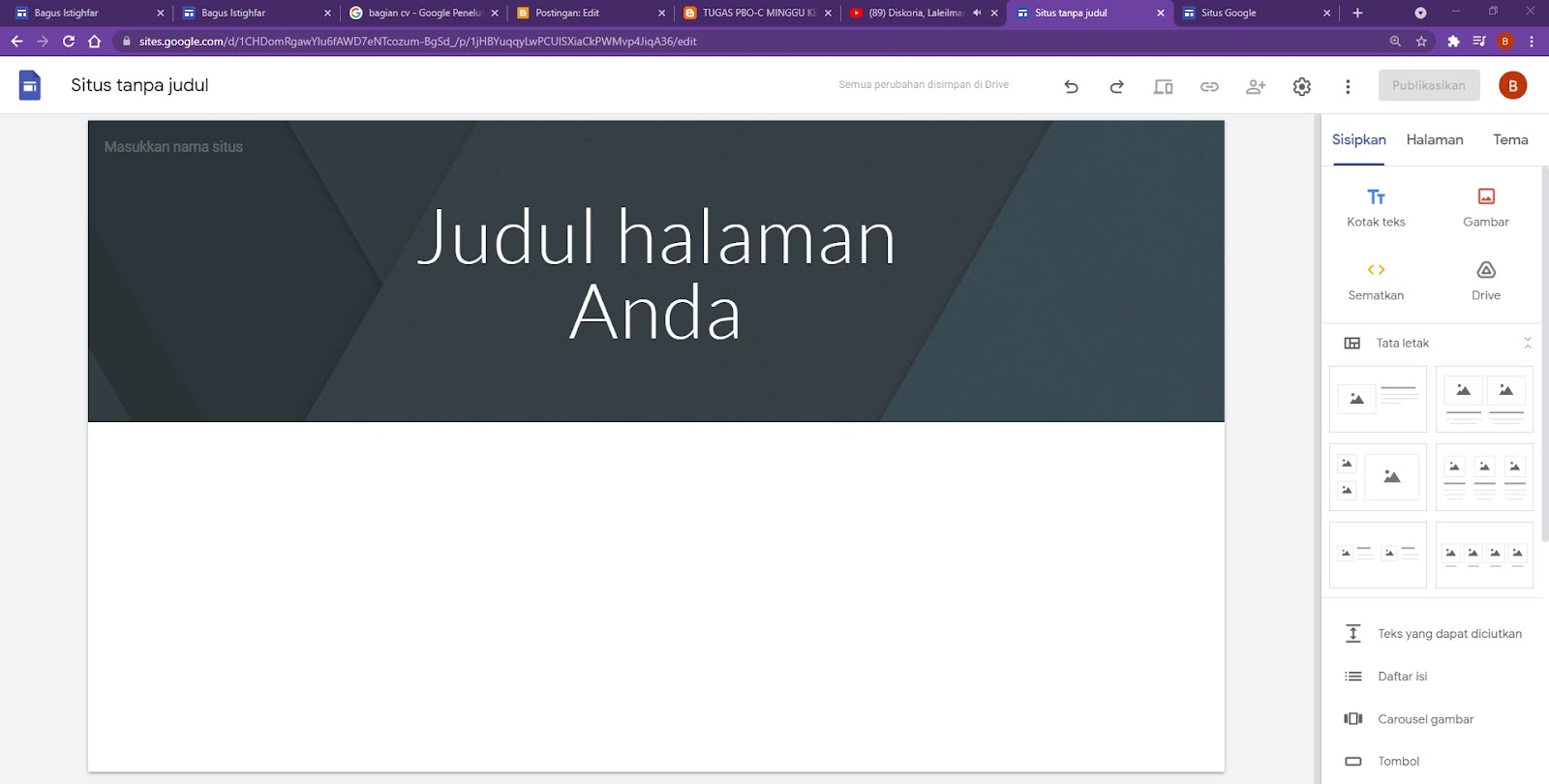1549x784 pixels.
Task: Select the two images with captions layout
Action: pos(1484,399)
